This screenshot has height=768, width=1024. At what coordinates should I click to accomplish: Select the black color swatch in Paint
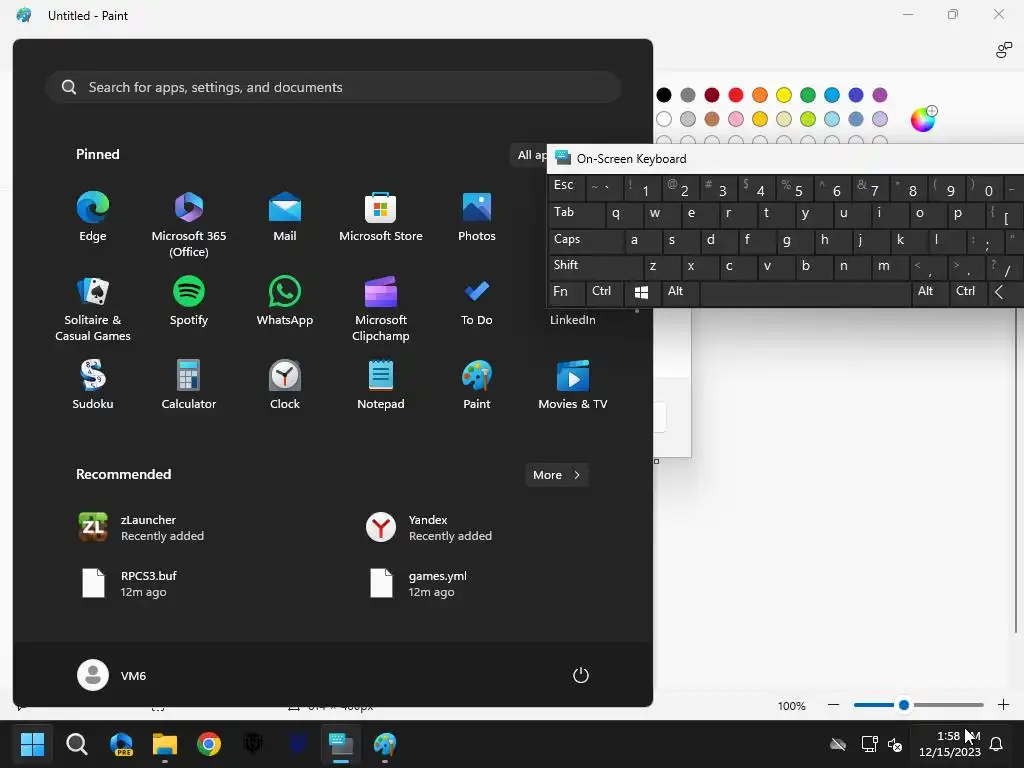pyautogui.click(x=664, y=95)
